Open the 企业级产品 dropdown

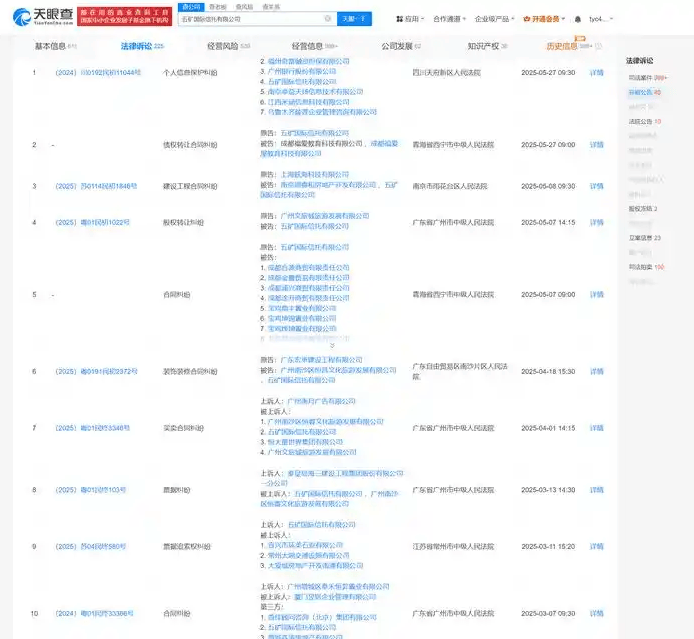coord(494,19)
